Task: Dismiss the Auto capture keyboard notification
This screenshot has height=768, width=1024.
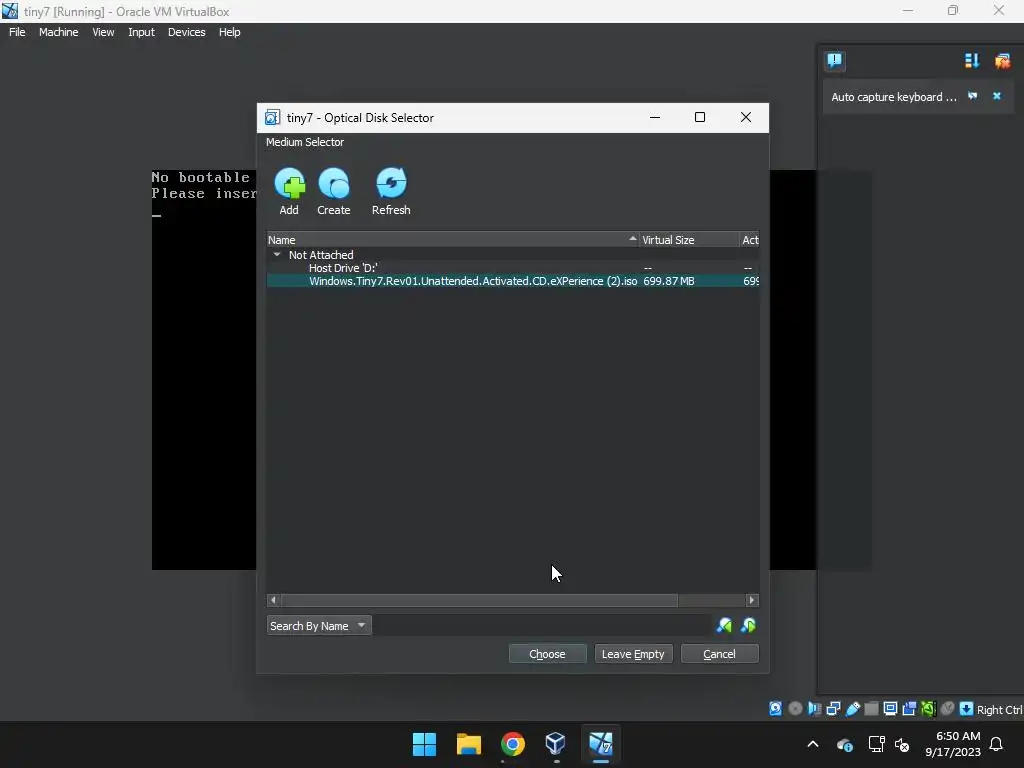Action: click(997, 96)
